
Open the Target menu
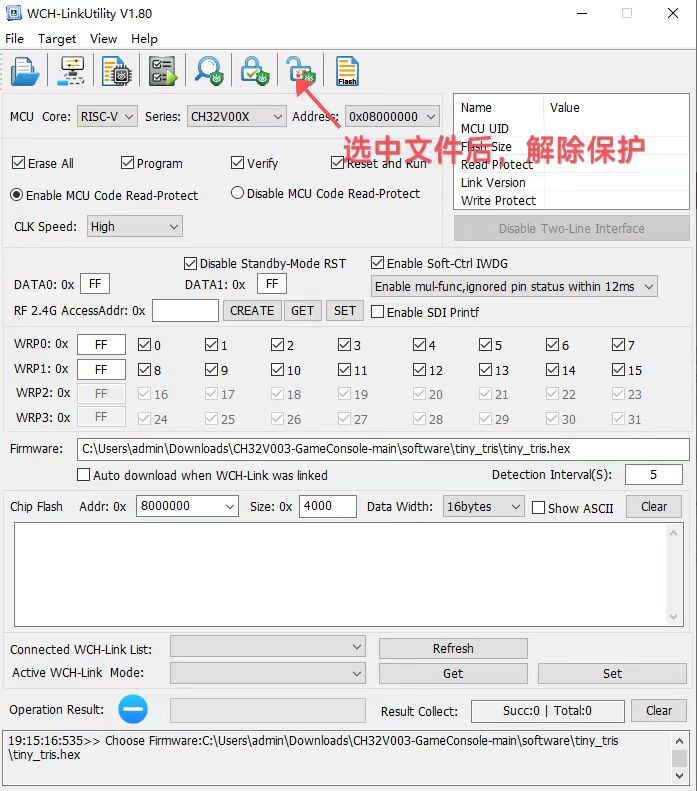coord(57,38)
